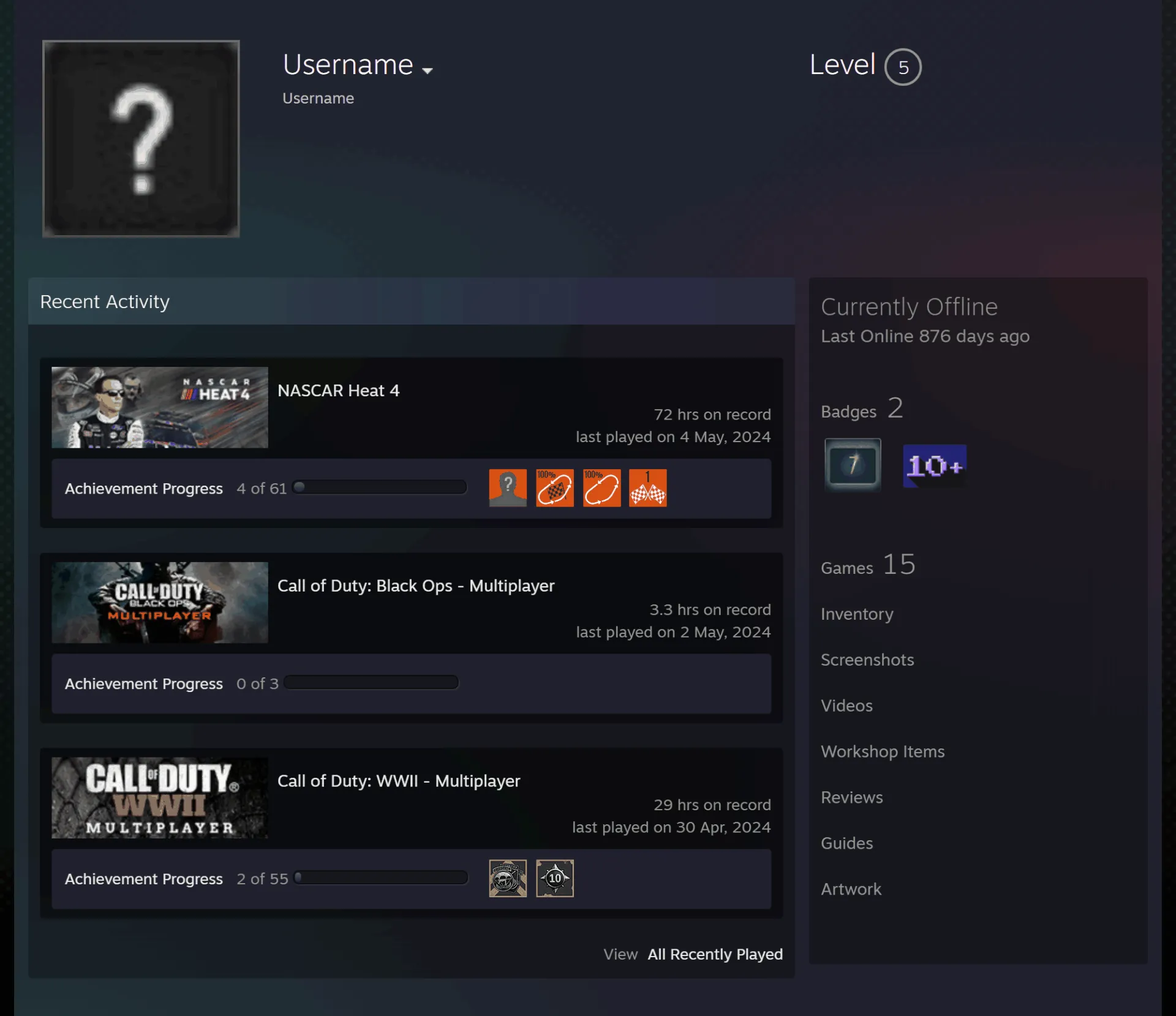This screenshot has width=1176, height=1016.
Task: Click WWII Achievement Progress 2 of 55 text
Action: click(x=176, y=879)
